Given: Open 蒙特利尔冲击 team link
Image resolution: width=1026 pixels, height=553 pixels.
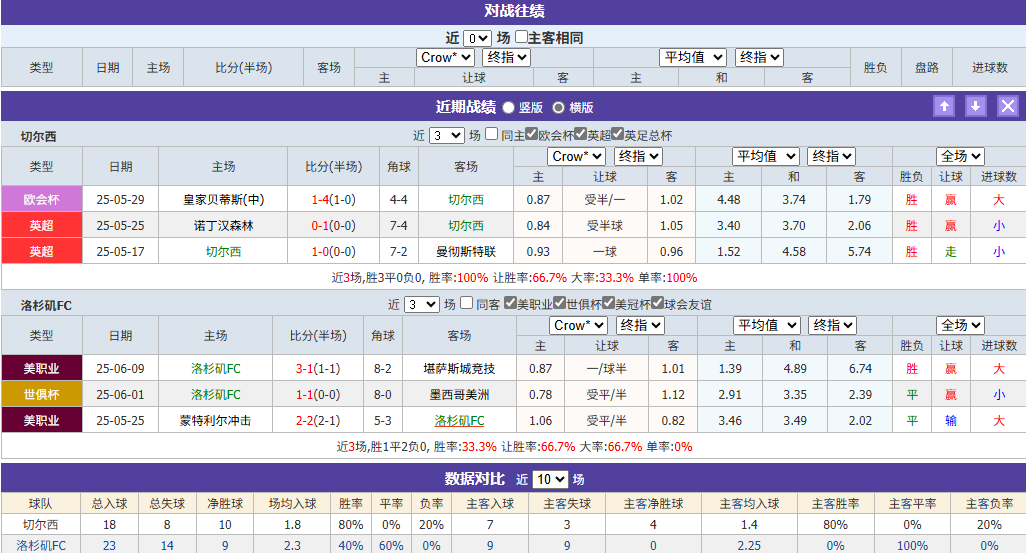Looking at the screenshot, I should tap(216, 420).
